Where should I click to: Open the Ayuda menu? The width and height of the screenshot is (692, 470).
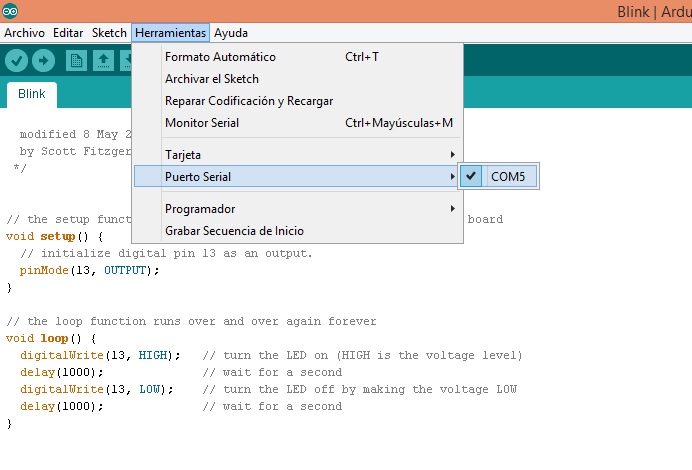tap(231, 33)
